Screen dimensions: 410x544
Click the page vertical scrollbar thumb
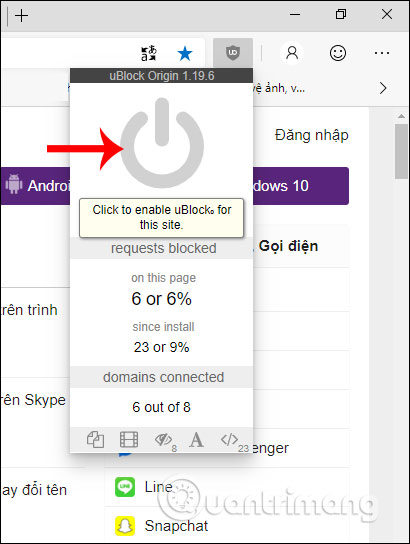tap(401, 151)
